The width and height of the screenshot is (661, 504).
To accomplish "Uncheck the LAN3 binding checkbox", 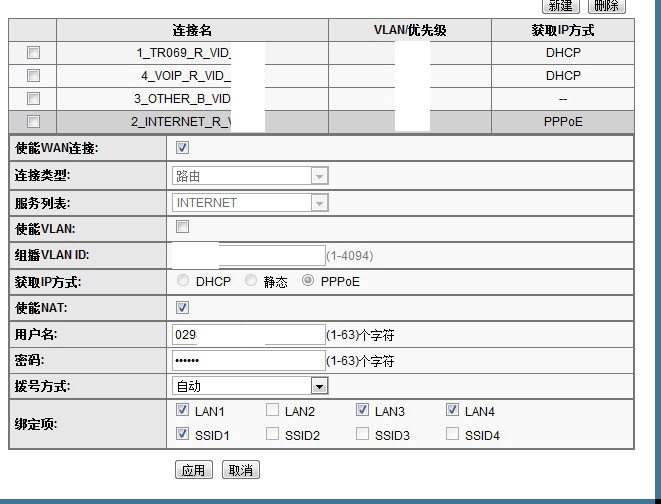I will [x=363, y=410].
